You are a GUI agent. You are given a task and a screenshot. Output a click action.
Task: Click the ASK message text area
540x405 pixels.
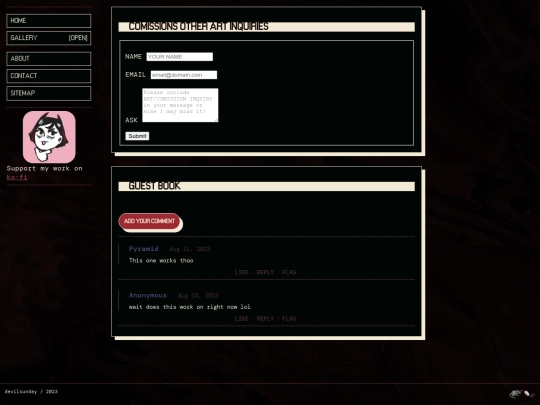point(180,105)
